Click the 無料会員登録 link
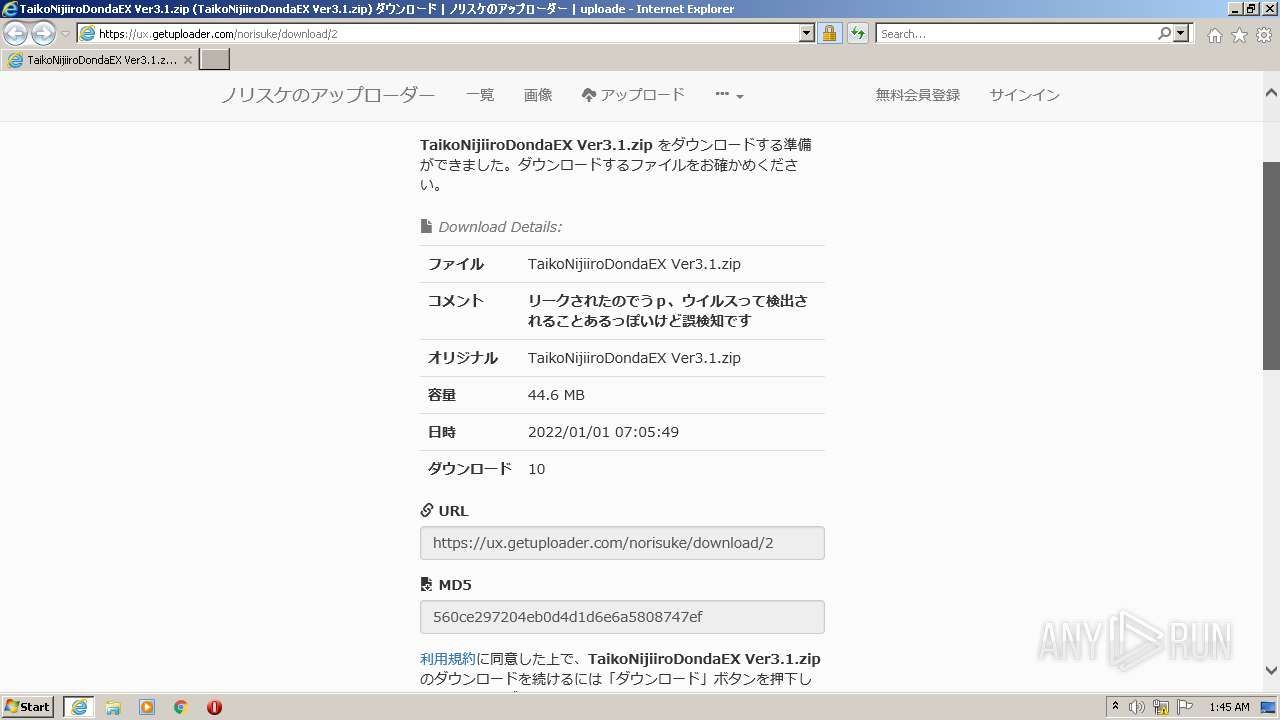The height and width of the screenshot is (720, 1280). (x=918, y=95)
